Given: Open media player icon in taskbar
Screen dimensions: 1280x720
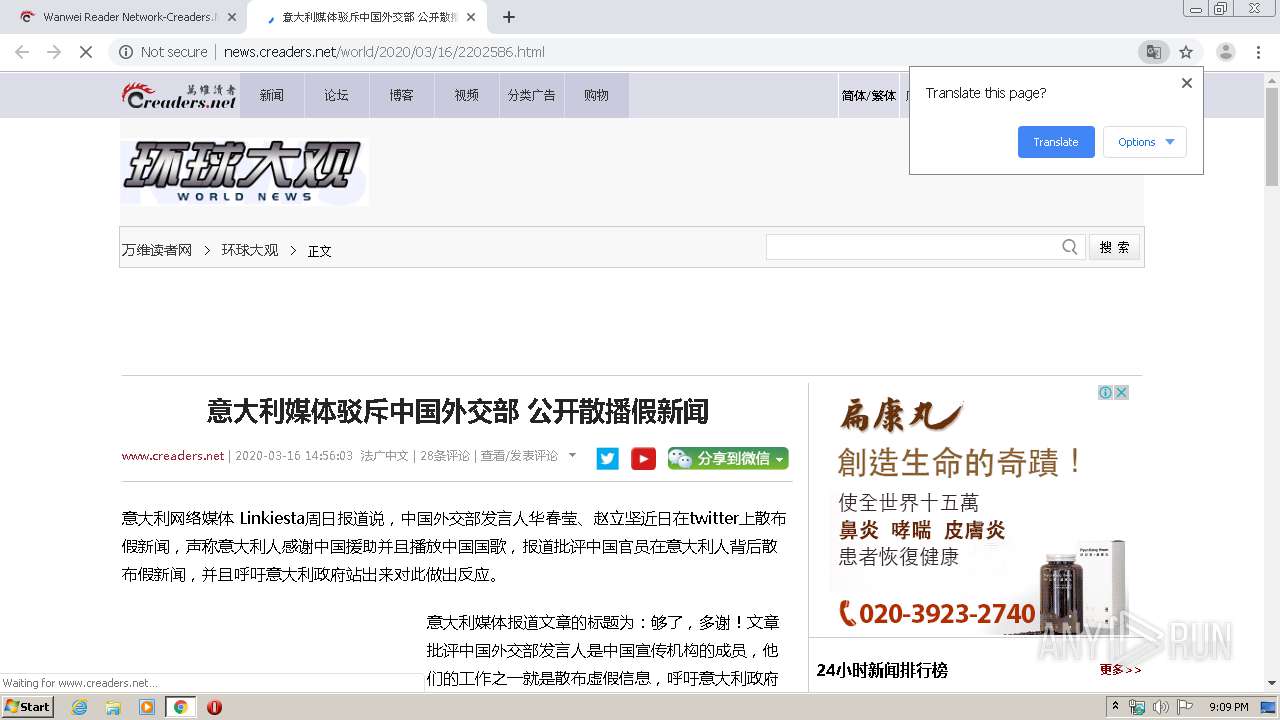Looking at the screenshot, I should tap(147, 707).
